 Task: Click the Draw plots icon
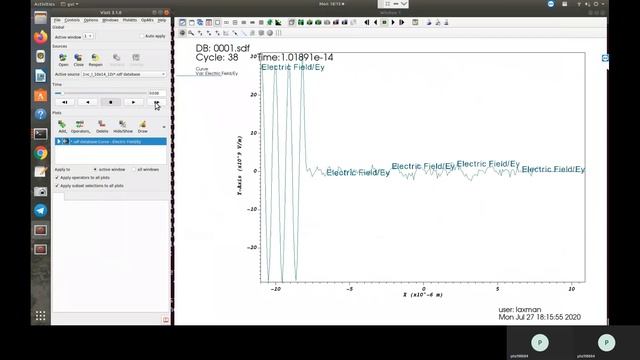pyautogui.click(x=142, y=127)
